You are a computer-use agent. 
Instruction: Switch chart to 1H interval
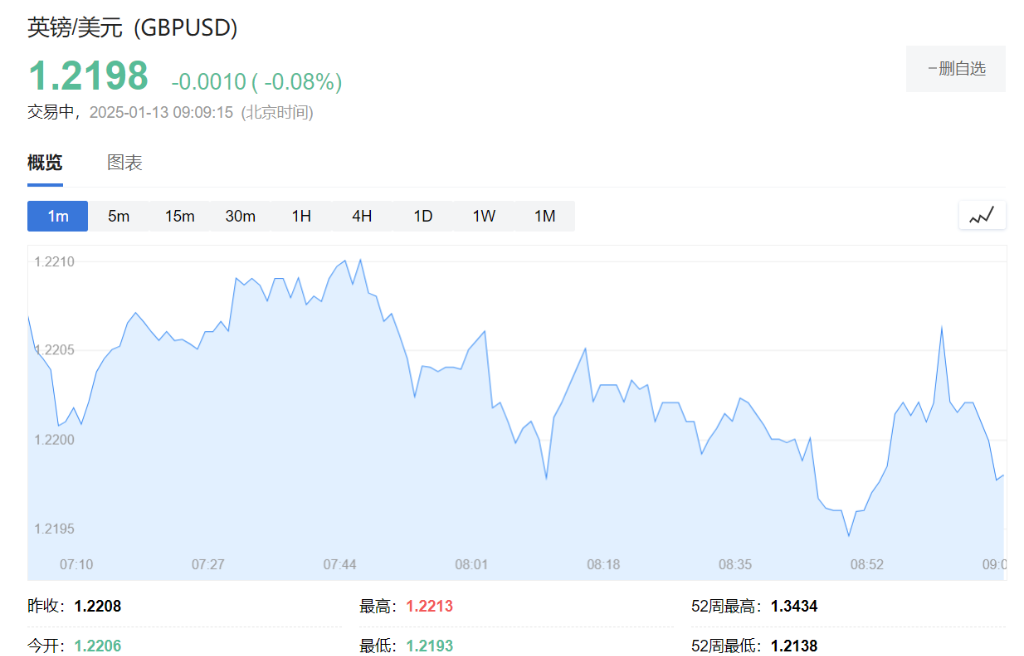(301, 216)
